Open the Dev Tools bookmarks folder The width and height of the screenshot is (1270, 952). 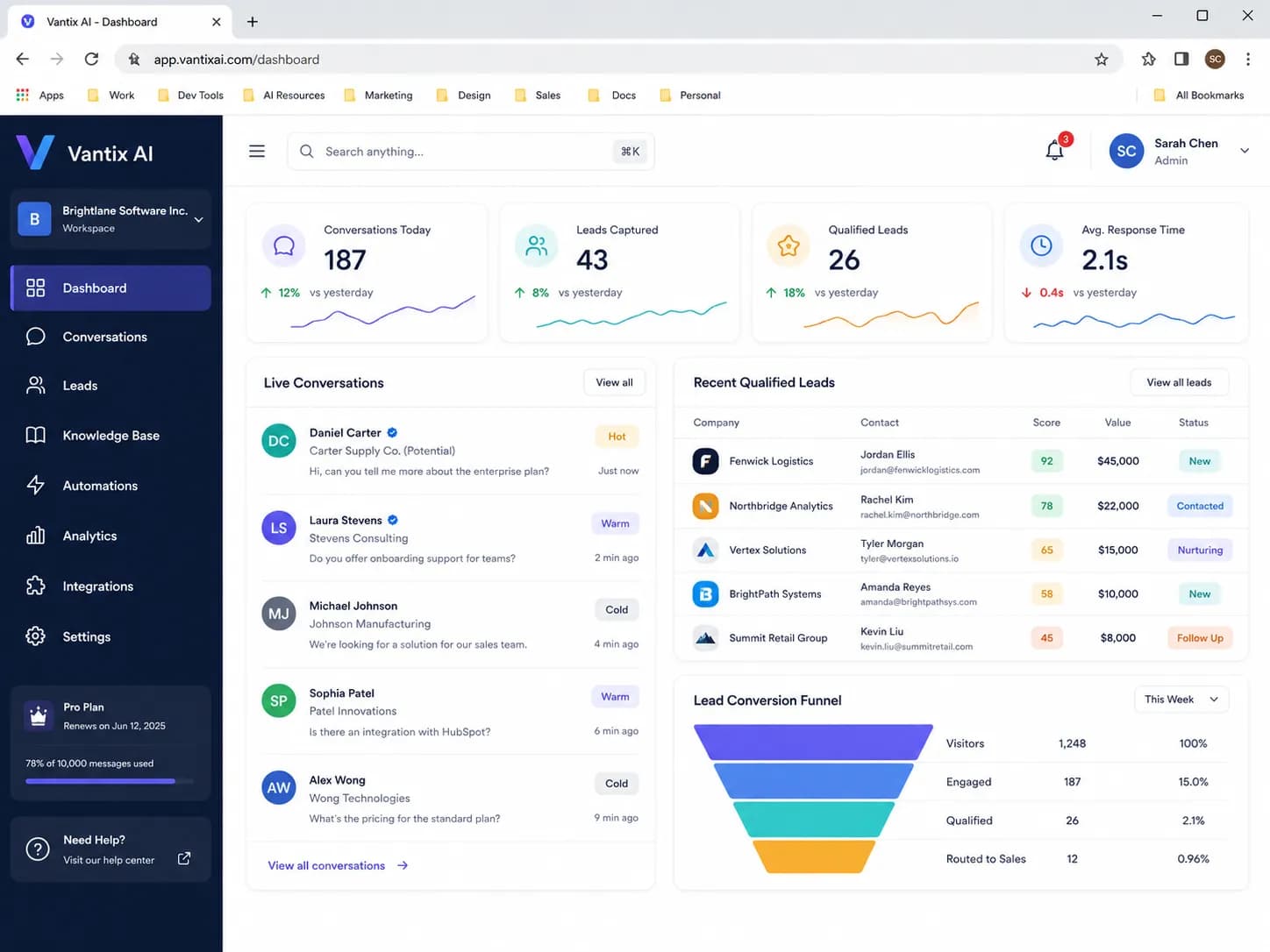[x=190, y=96]
